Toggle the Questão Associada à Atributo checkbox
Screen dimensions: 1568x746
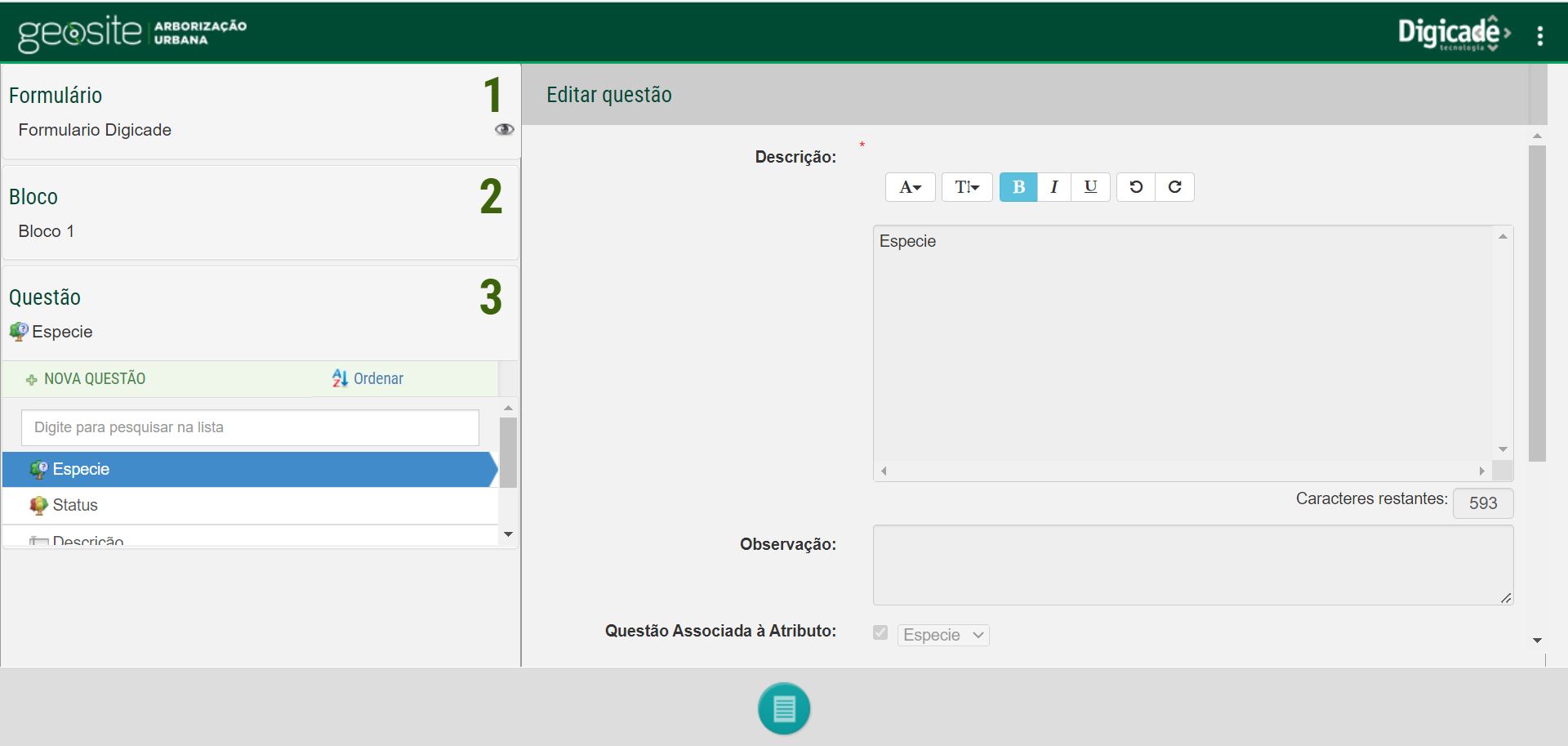[880, 632]
